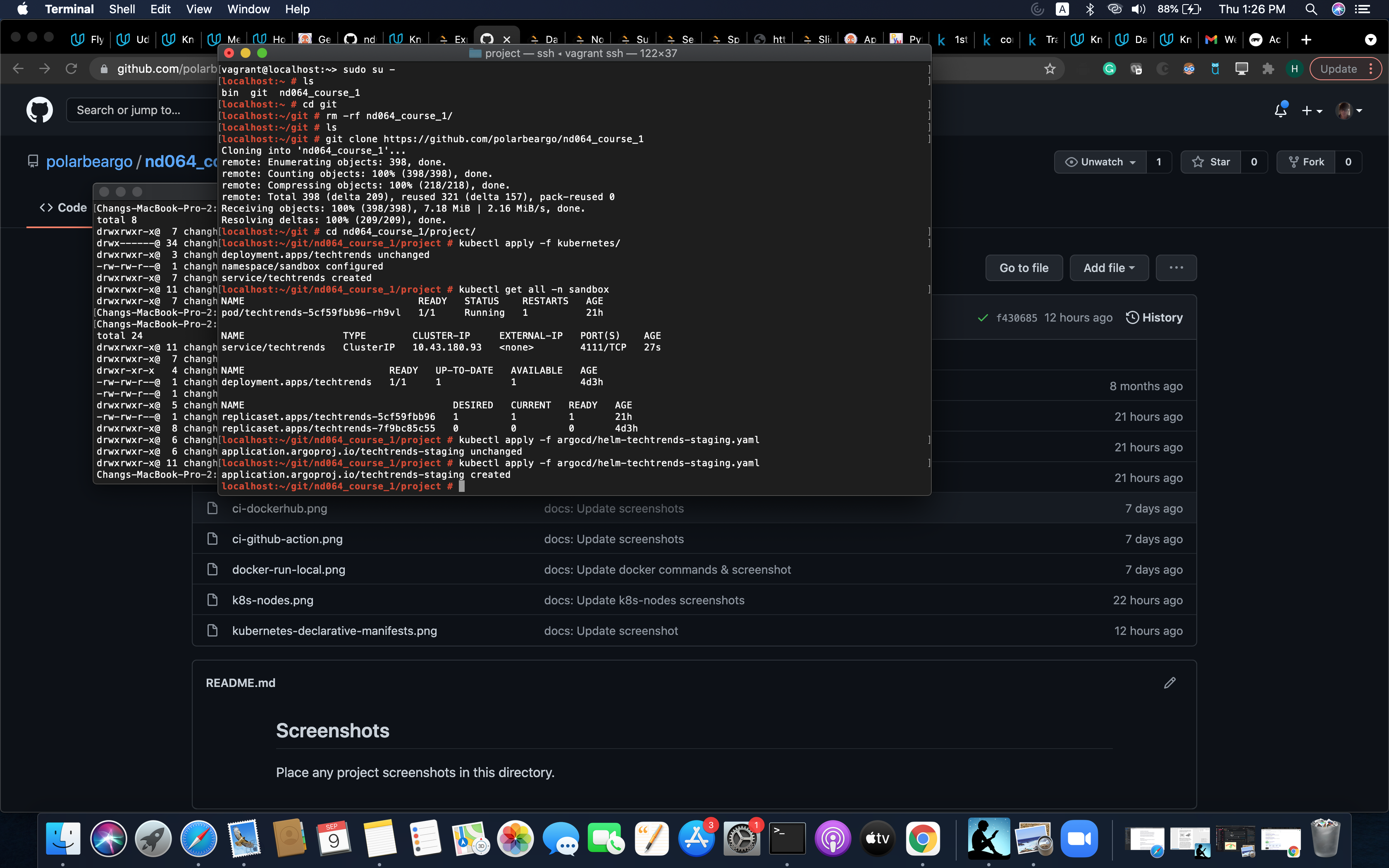This screenshot has width=1389, height=868.
Task: Toggle Unwatch for this repository
Action: [1100, 162]
